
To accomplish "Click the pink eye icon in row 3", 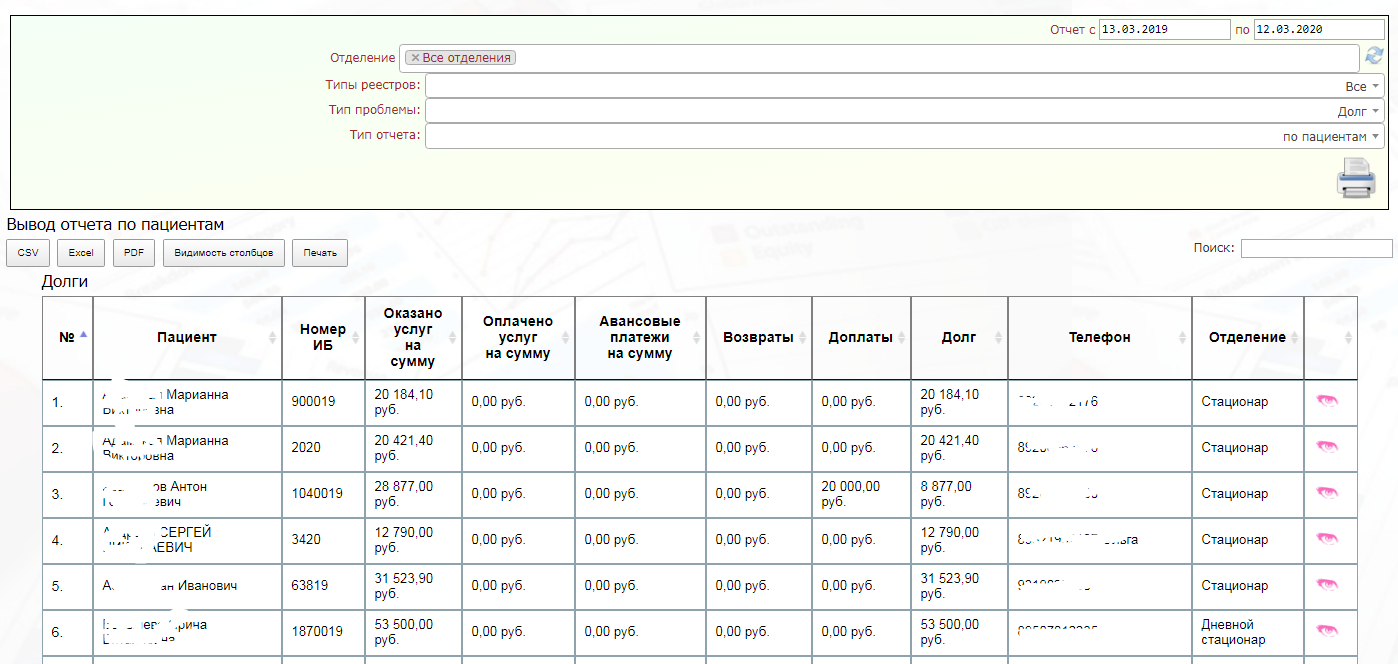I will (1328, 493).
